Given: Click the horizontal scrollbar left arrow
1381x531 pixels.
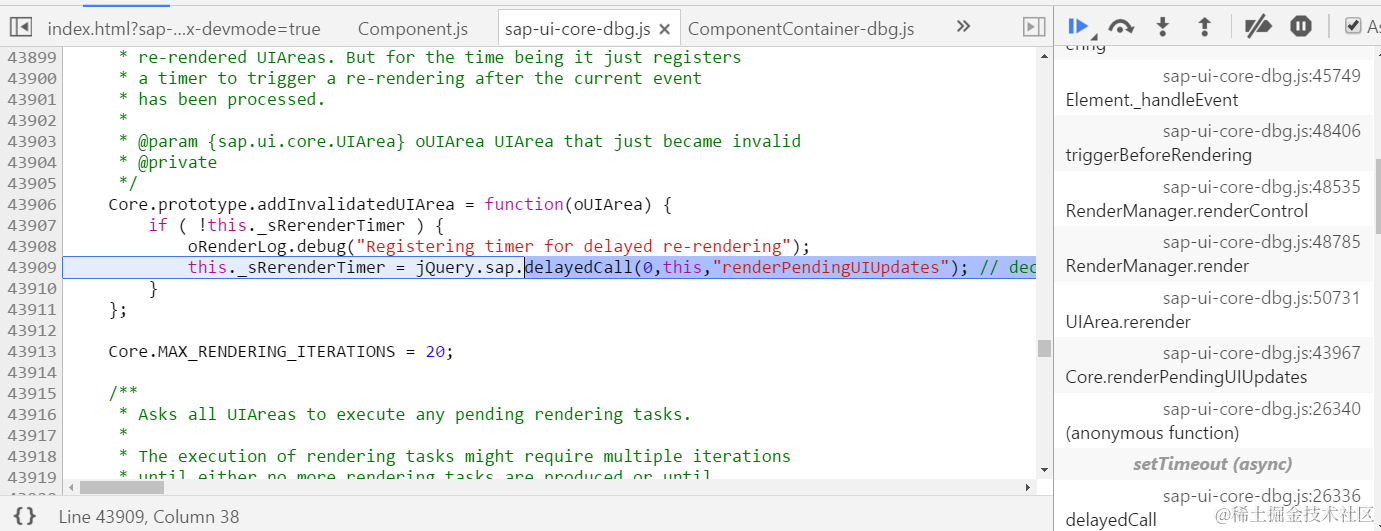Looking at the screenshot, I should point(70,488).
